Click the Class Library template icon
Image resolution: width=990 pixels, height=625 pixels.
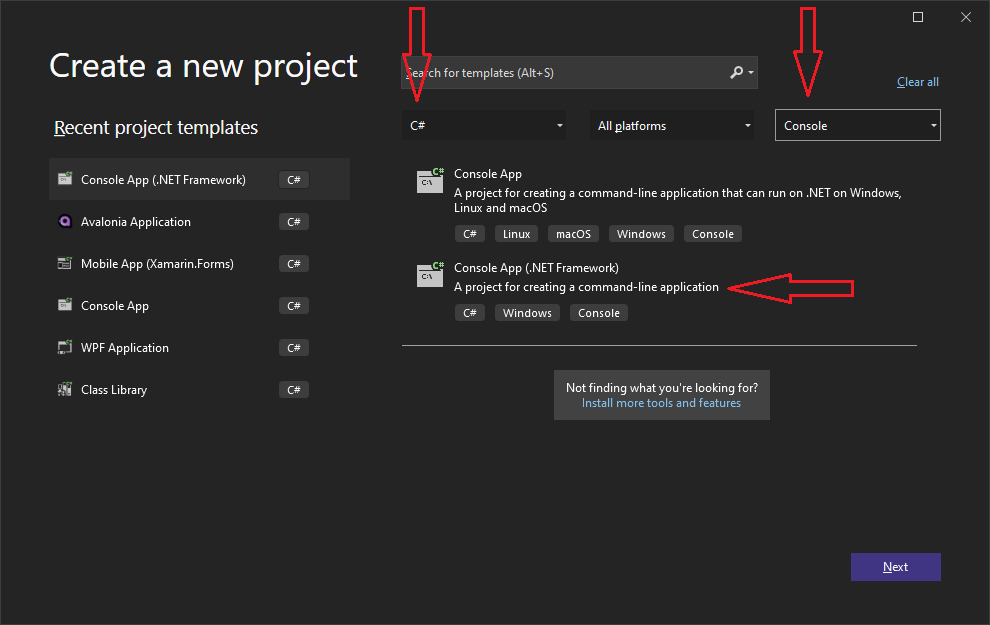coord(65,390)
